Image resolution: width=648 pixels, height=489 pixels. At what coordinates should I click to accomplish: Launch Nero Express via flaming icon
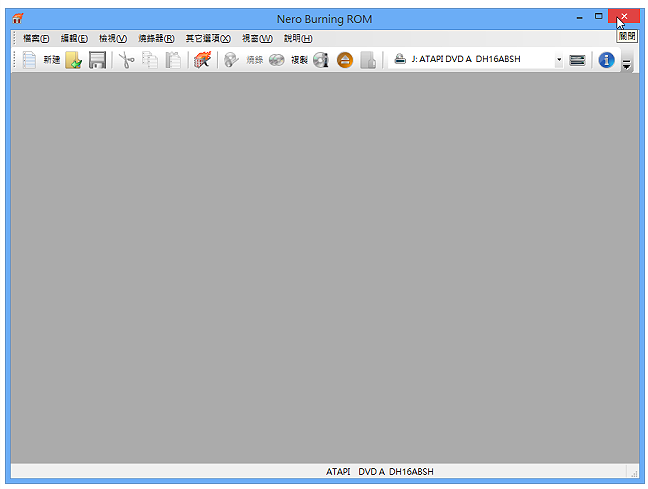click(x=202, y=60)
